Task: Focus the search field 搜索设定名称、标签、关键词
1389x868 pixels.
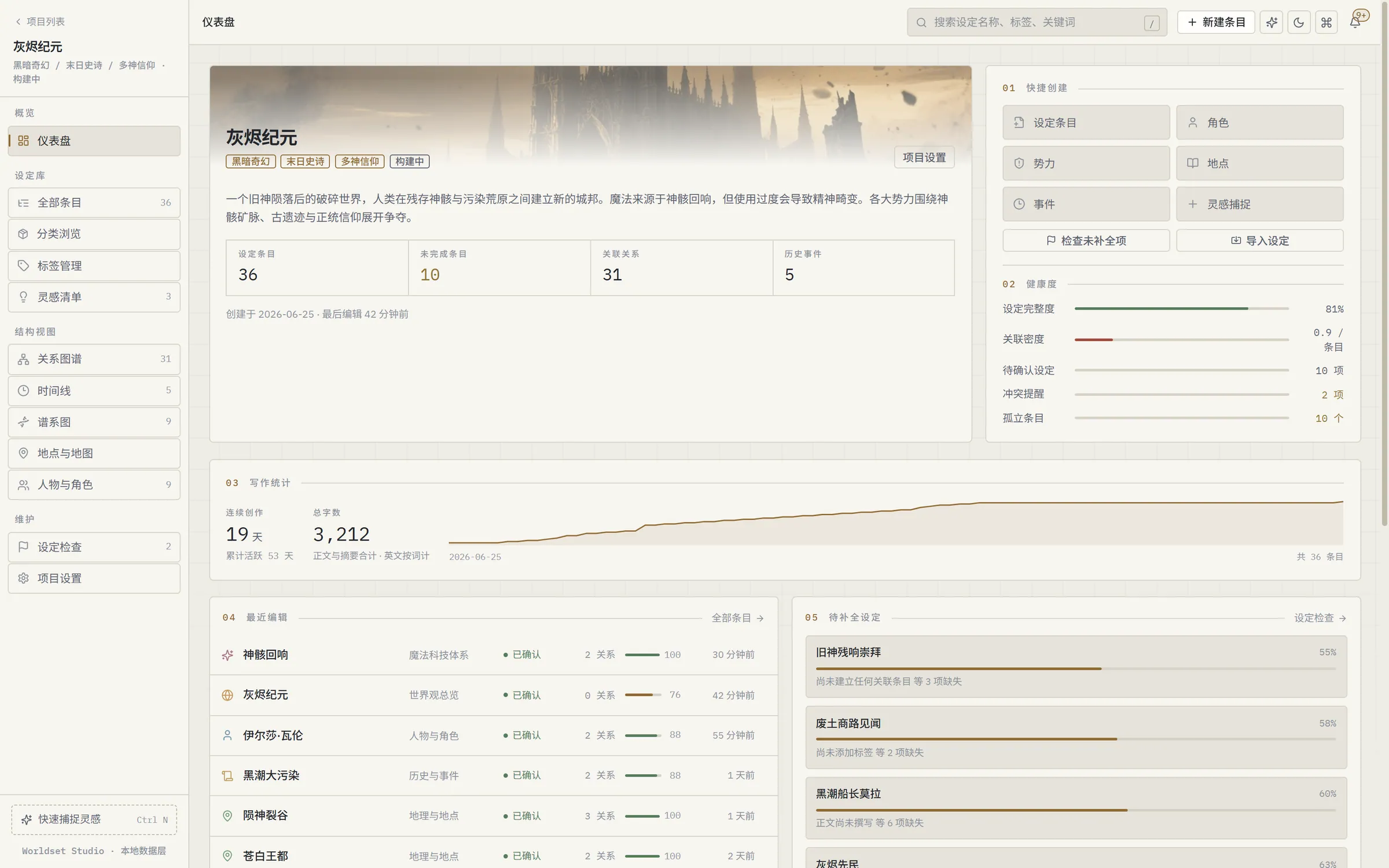Action: [x=1036, y=22]
